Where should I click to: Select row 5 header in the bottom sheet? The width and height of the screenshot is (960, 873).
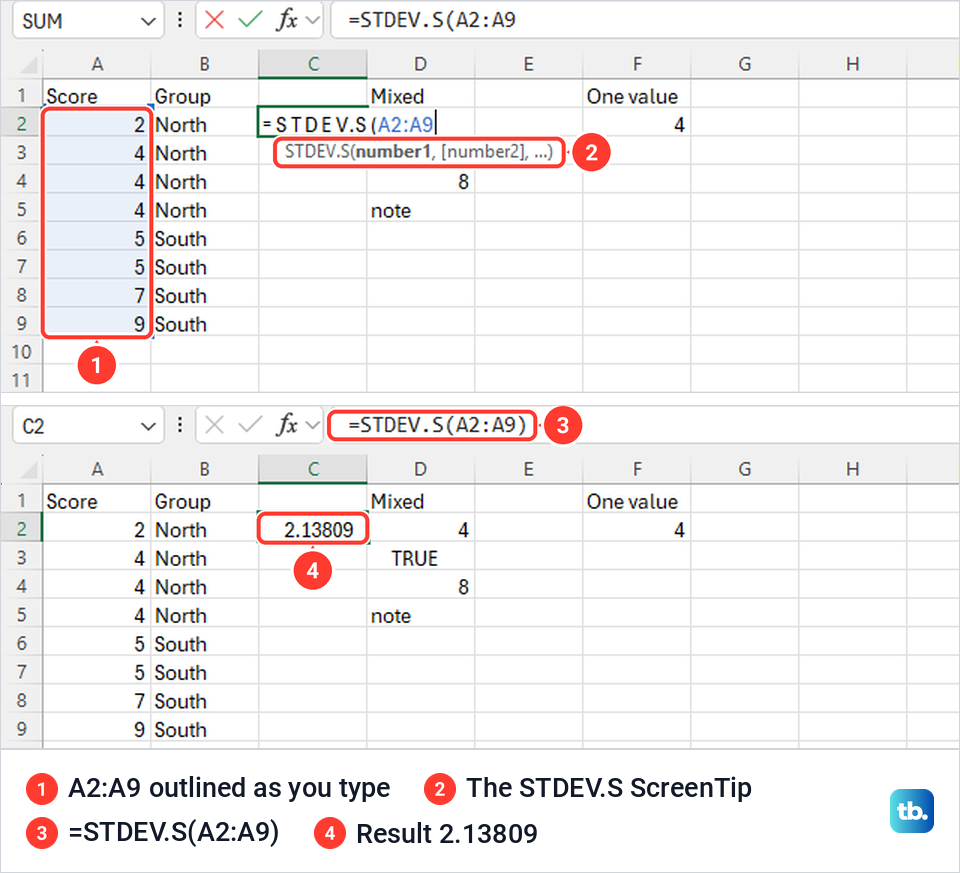21,615
